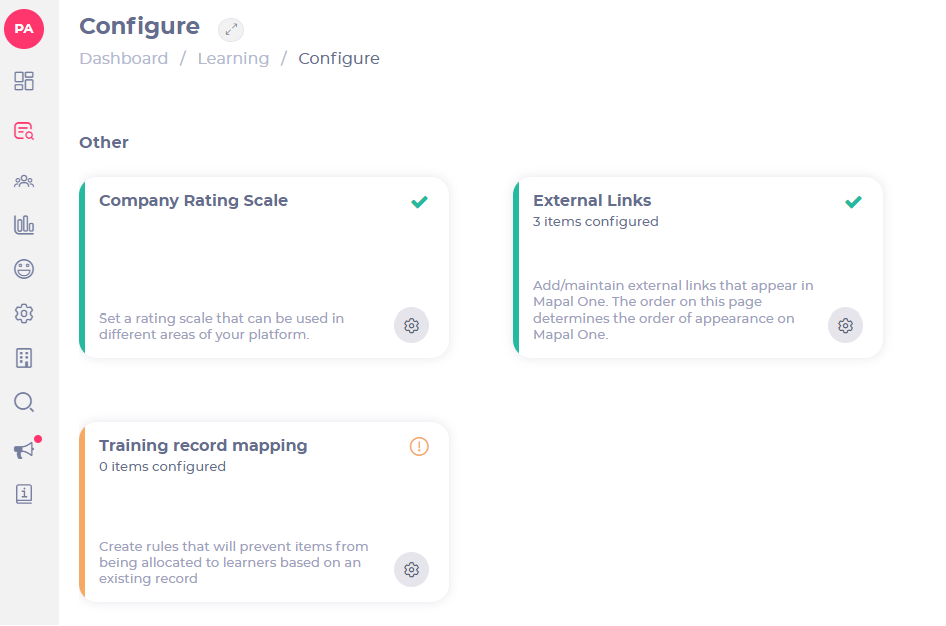Click the Company Rating Scale green checkmark
Image resolution: width=946 pixels, height=626 pixels.
click(419, 202)
